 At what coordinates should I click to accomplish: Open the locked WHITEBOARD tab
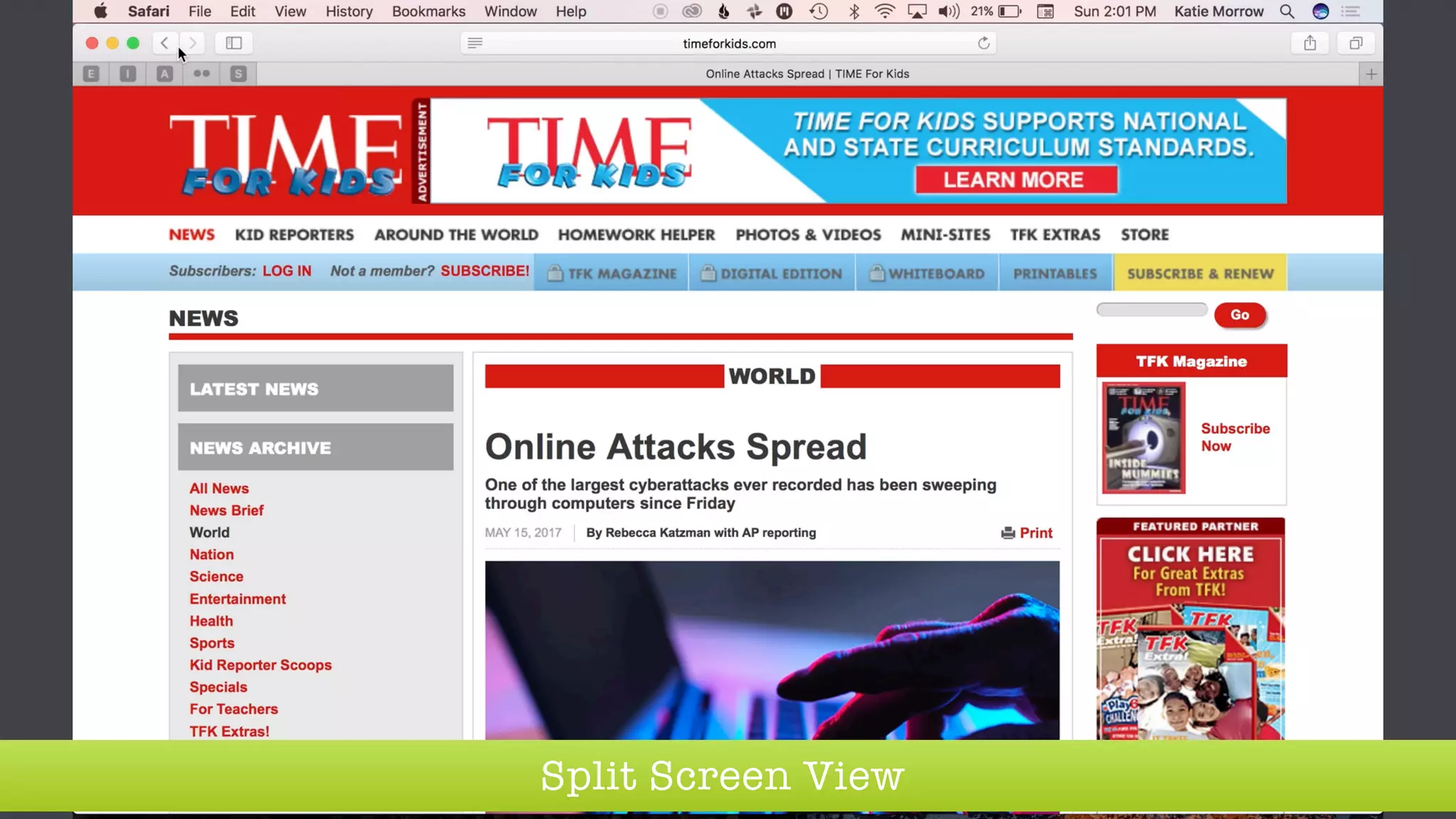point(928,273)
